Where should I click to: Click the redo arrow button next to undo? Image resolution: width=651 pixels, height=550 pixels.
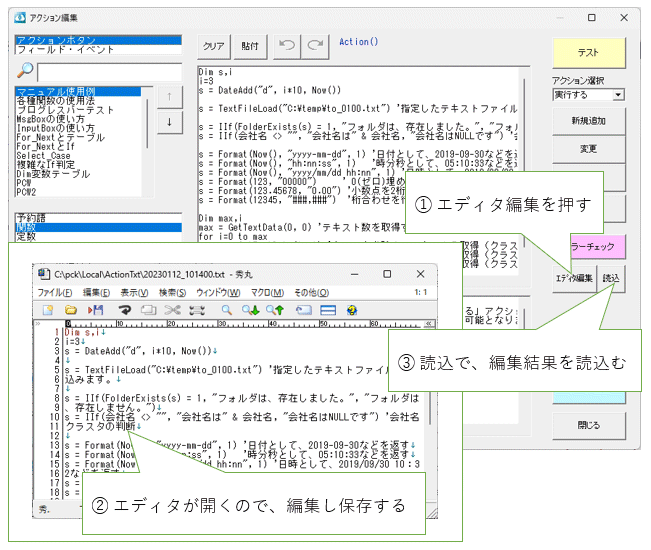(316, 46)
